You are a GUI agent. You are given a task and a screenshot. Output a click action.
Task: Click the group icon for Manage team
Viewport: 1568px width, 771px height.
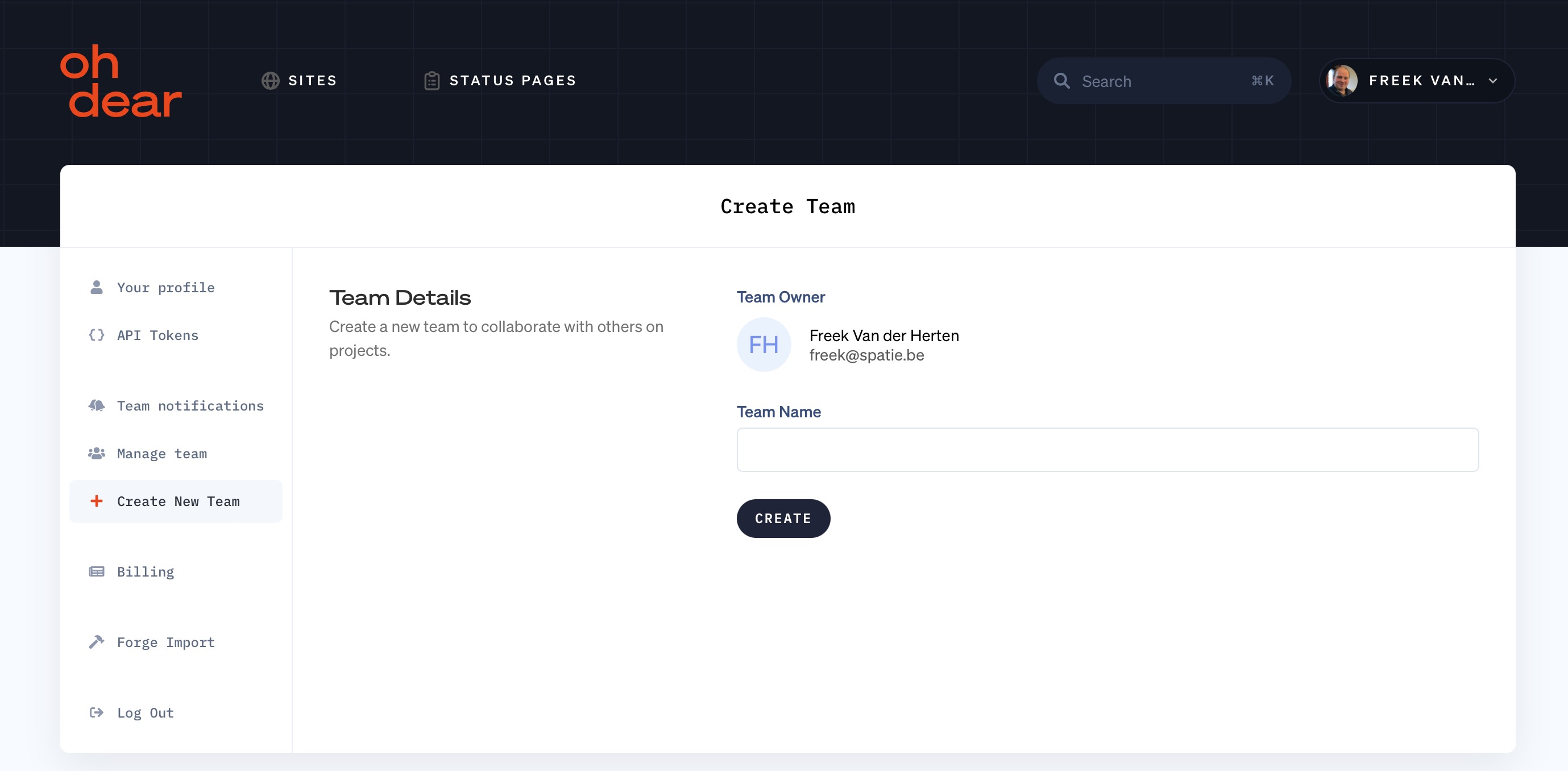click(x=96, y=453)
